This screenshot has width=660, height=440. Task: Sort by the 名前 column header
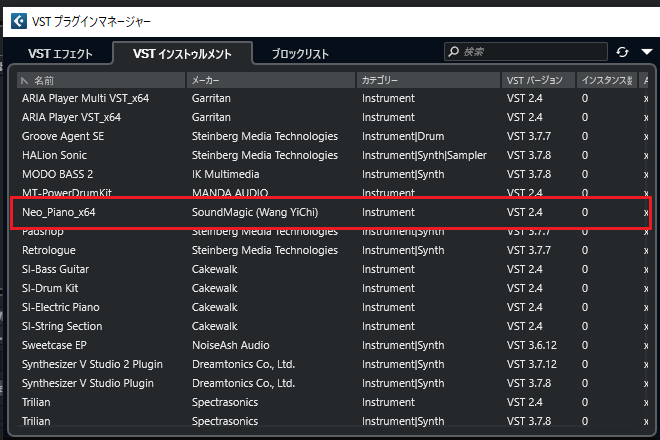[101, 80]
